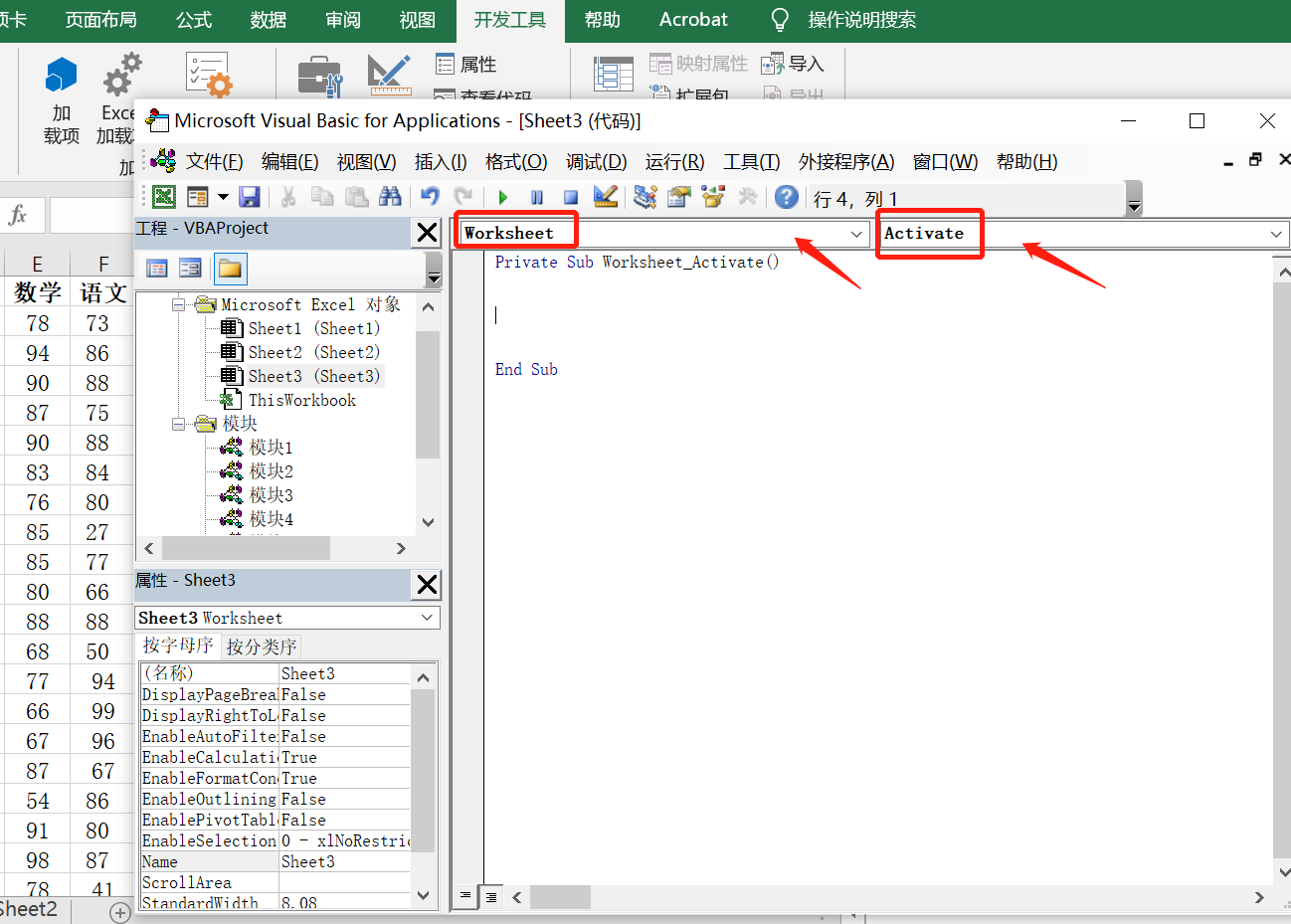1291x924 pixels.
Task: Open VBA Help with question mark icon
Action: 787,197
